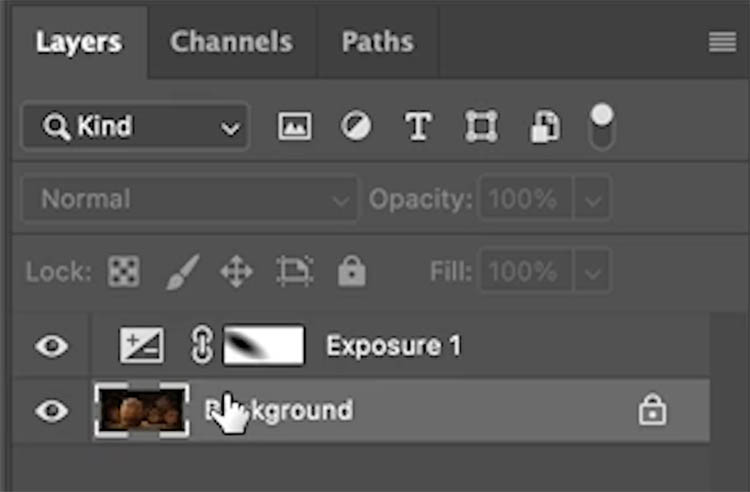Switch to the Paths tab
Image resolution: width=750 pixels, height=492 pixels.
point(378,42)
